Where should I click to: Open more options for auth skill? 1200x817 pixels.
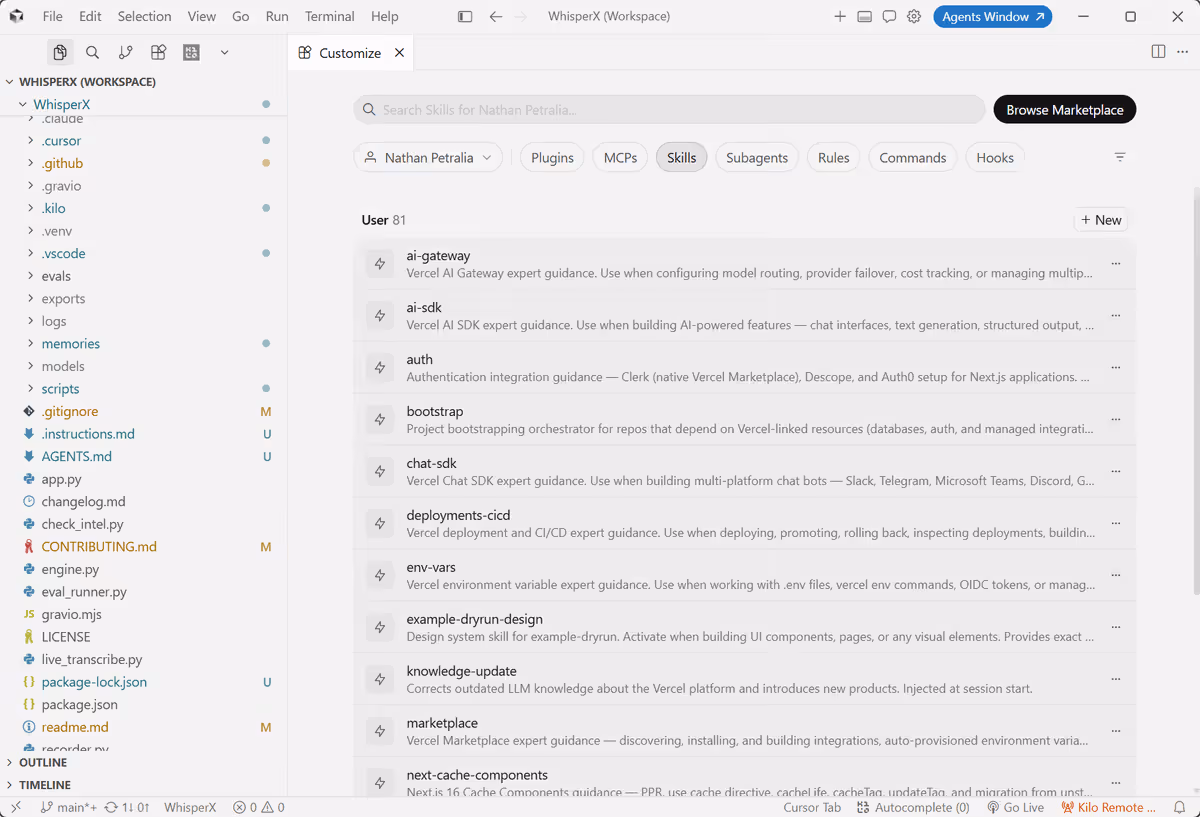(x=1116, y=368)
